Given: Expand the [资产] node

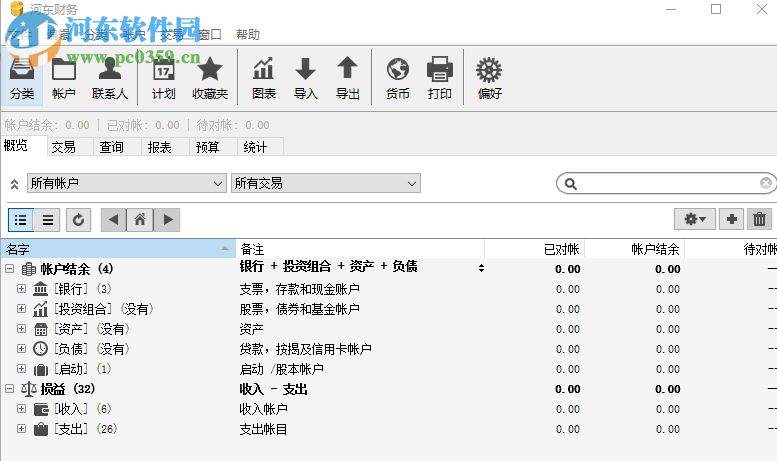Looking at the screenshot, I should click(x=21, y=329).
